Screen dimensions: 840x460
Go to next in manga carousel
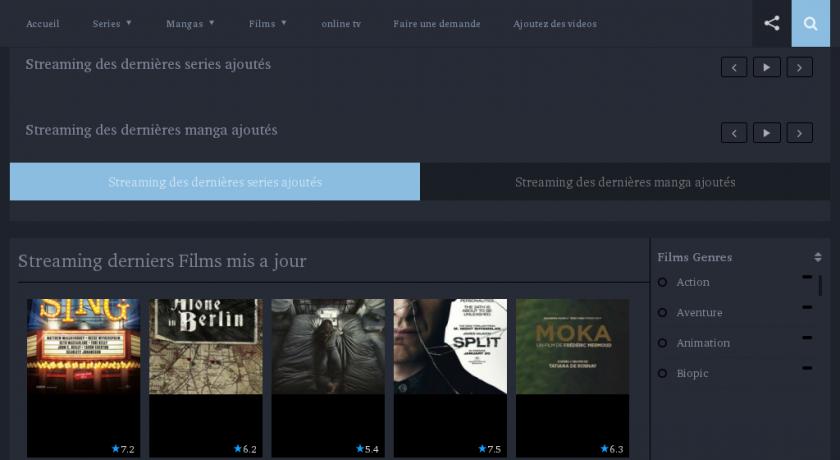point(799,133)
